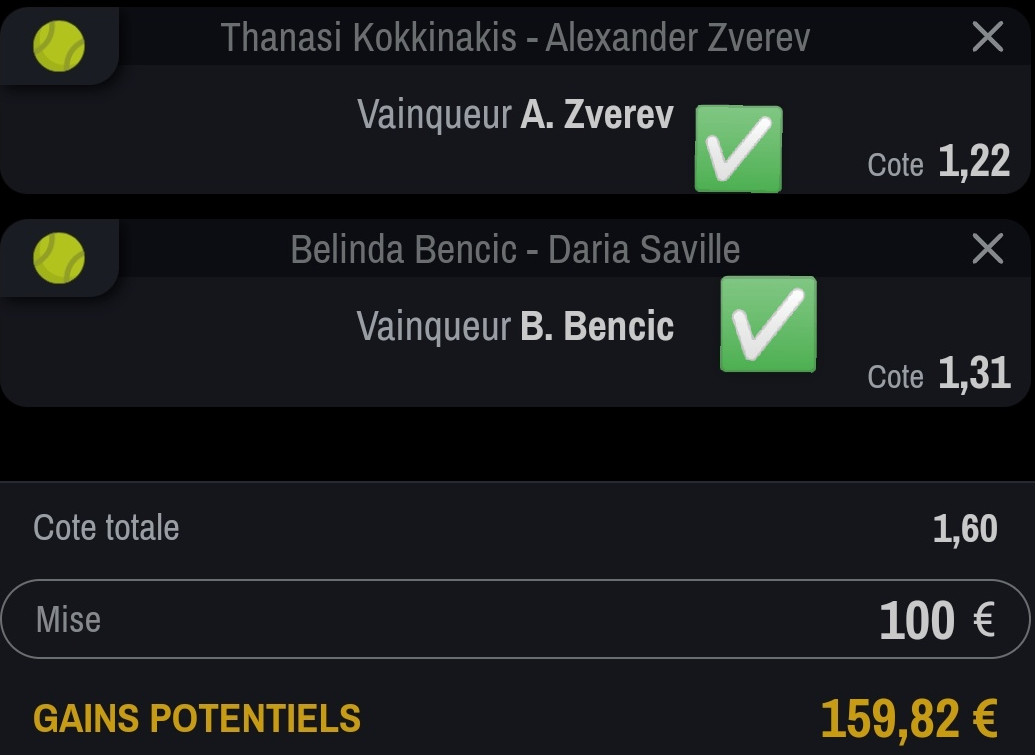The image size is (1035, 755).
Task: Click the green checkmark next to A. Zverev
Action: click(x=739, y=148)
